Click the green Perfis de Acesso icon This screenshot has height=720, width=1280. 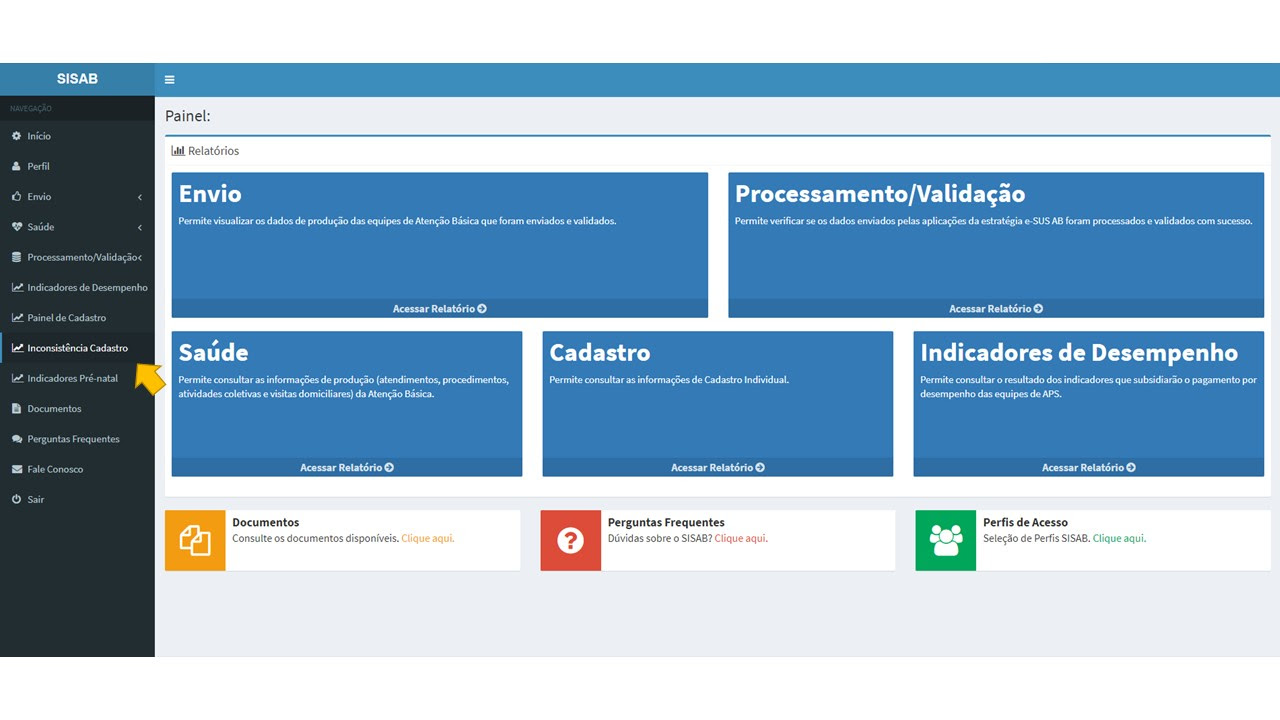click(945, 541)
